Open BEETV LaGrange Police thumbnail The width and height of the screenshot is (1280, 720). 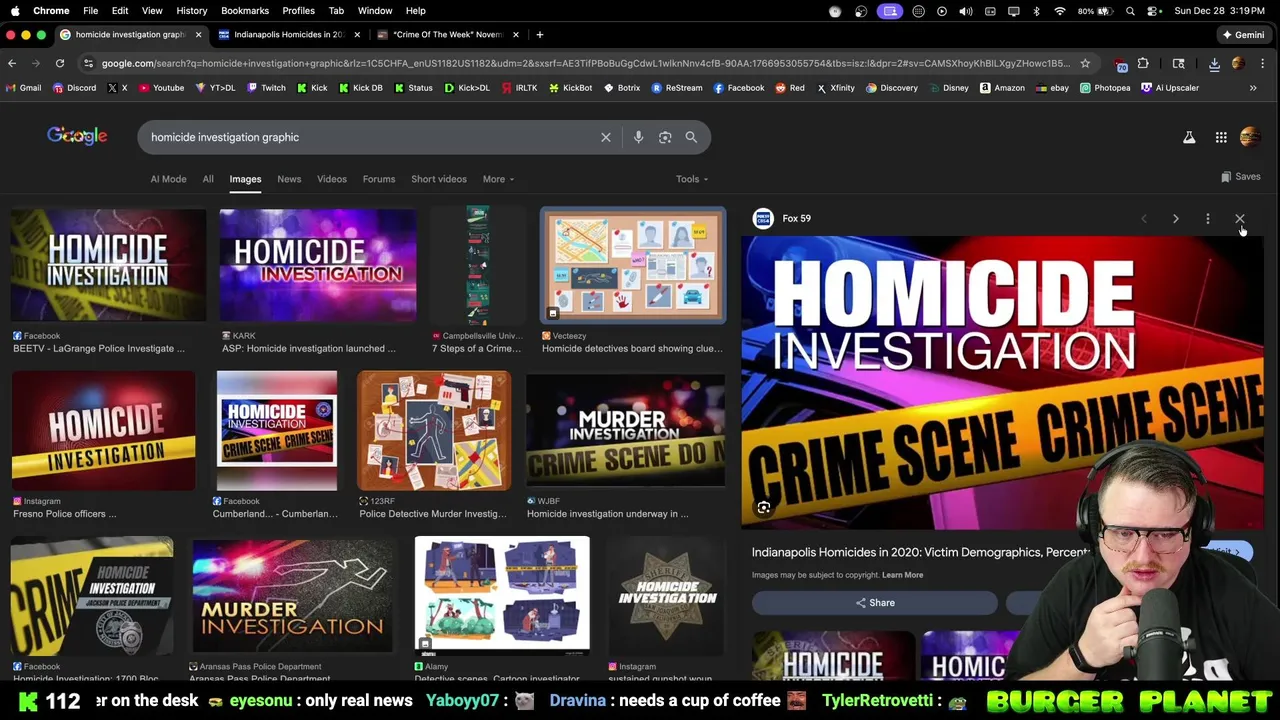[108, 265]
